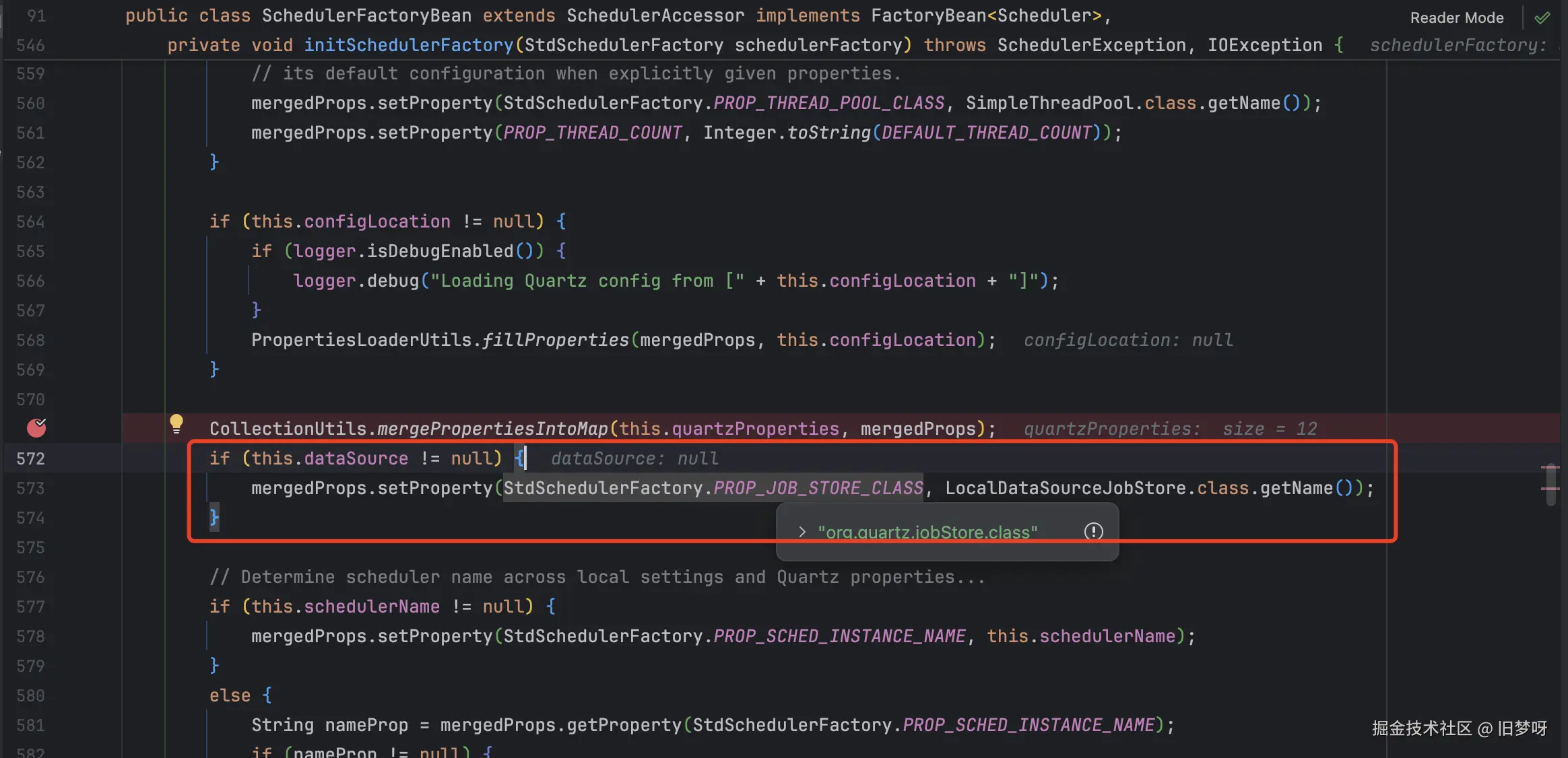
Task: Click the green inspections checkmark icon
Action: pyautogui.click(x=1542, y=18)
